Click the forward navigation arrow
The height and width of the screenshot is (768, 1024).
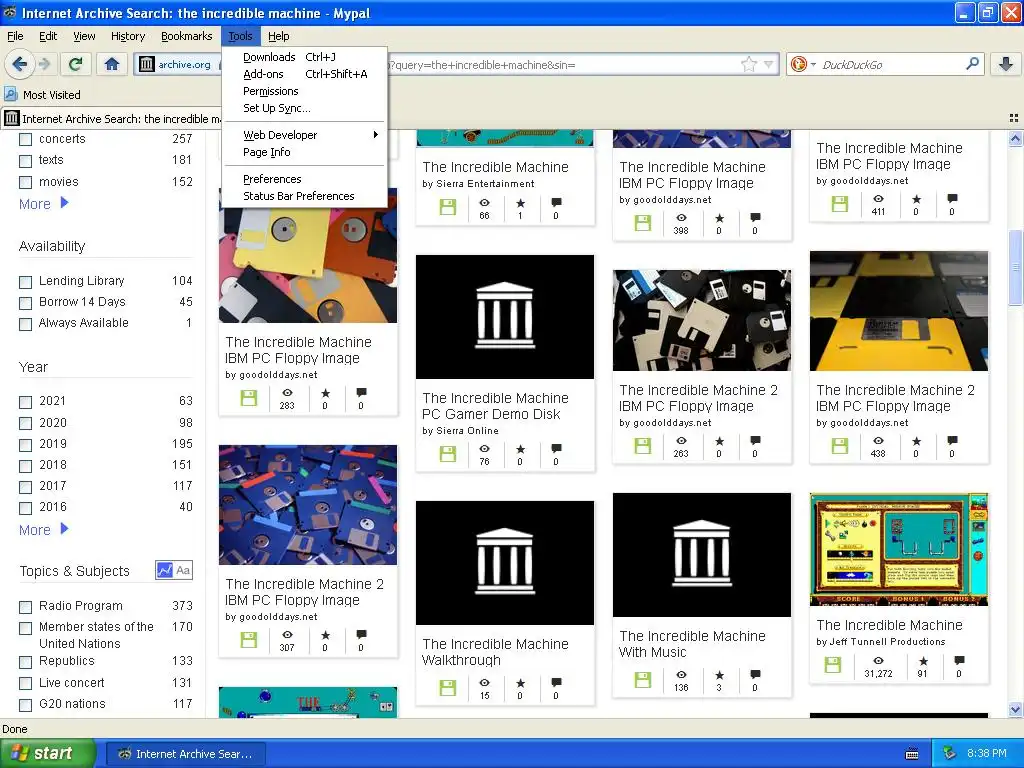(44, 64)
